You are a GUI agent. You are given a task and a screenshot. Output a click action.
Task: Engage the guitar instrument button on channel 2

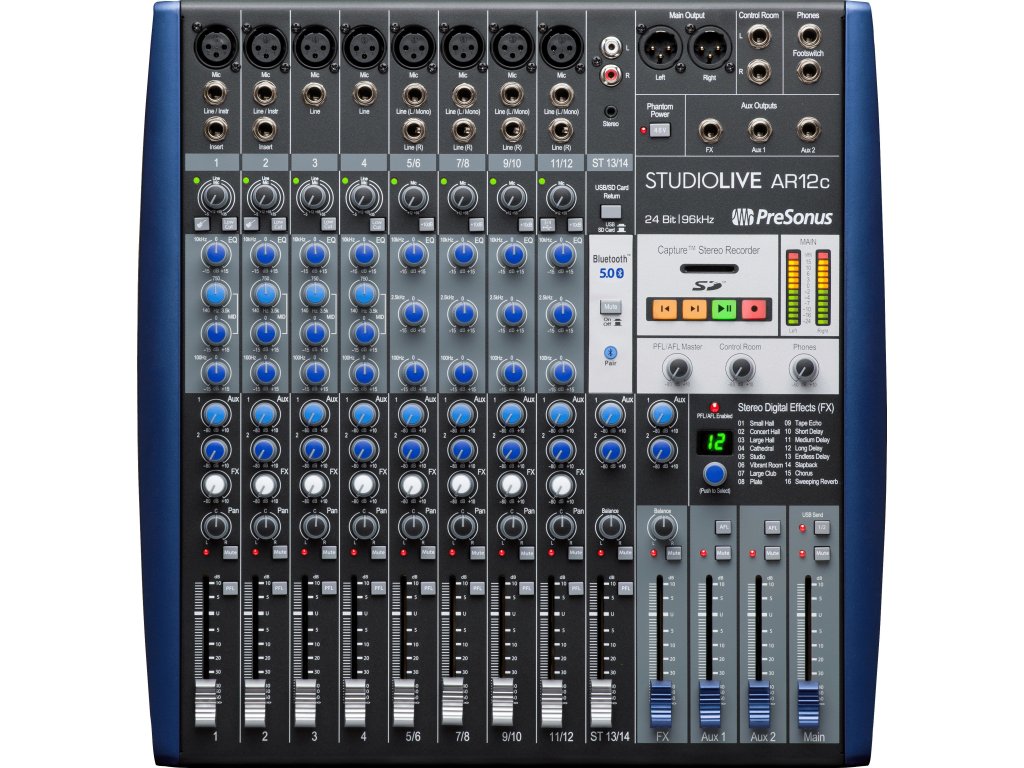tap(252, 223)
